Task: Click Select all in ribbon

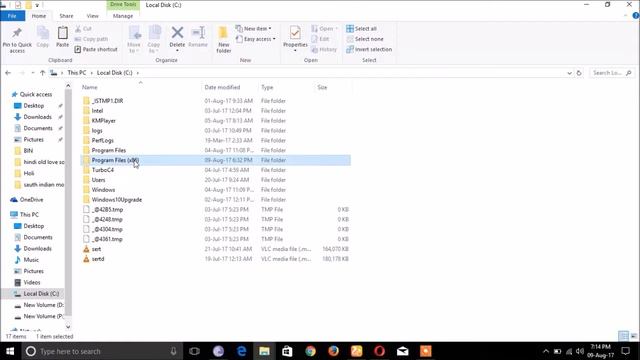Action: [x=362, y=29]
